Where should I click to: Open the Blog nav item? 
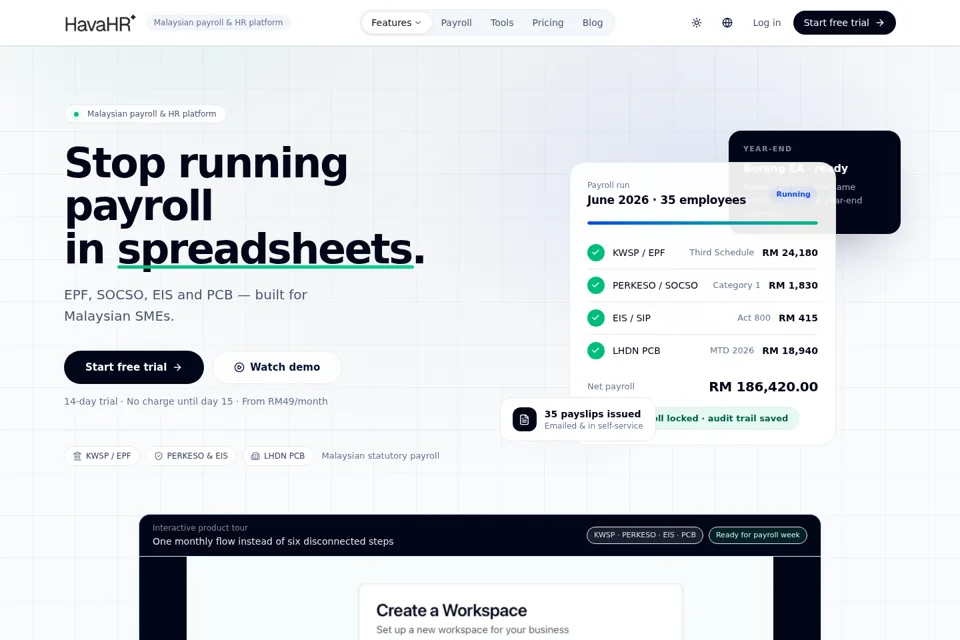click(x=592, y=23)
